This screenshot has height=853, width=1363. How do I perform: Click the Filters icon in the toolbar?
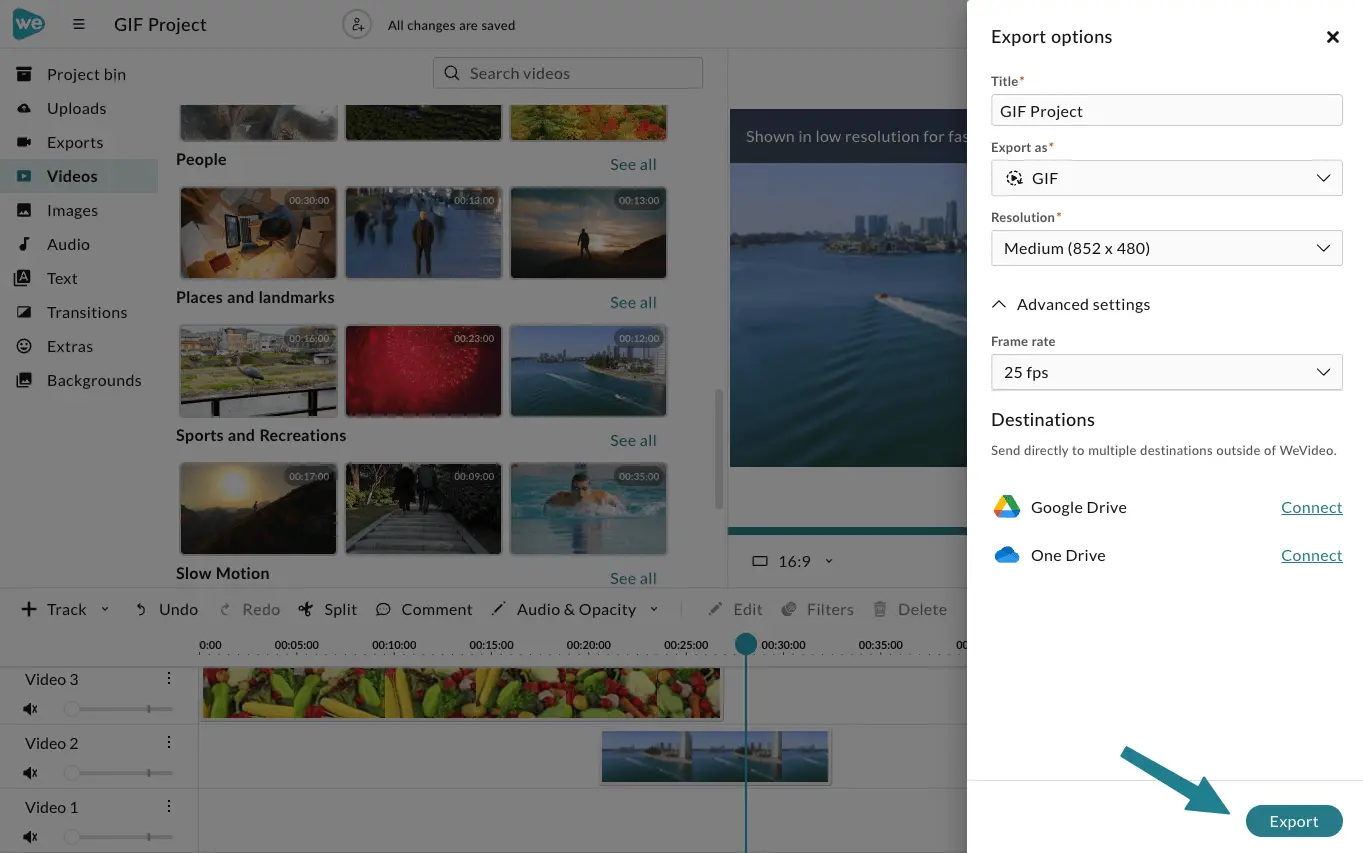[789, 609]
